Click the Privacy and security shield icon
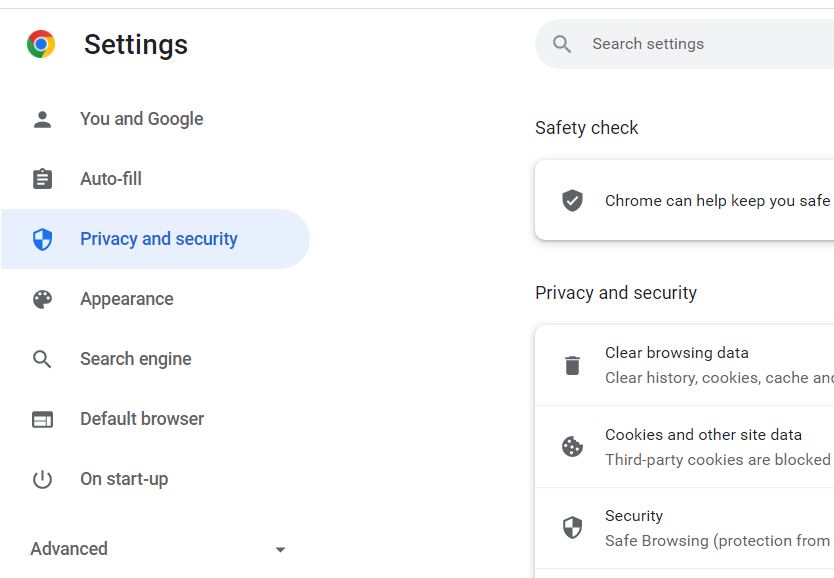This screenshot has width=834, height=578. coord(42,238)
